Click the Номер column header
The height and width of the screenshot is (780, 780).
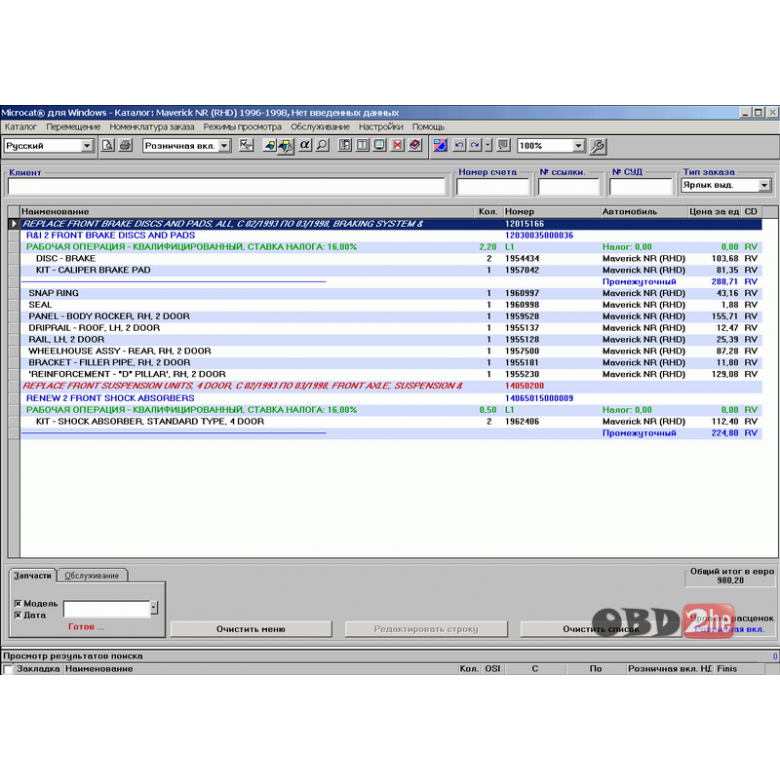(552, 211)
